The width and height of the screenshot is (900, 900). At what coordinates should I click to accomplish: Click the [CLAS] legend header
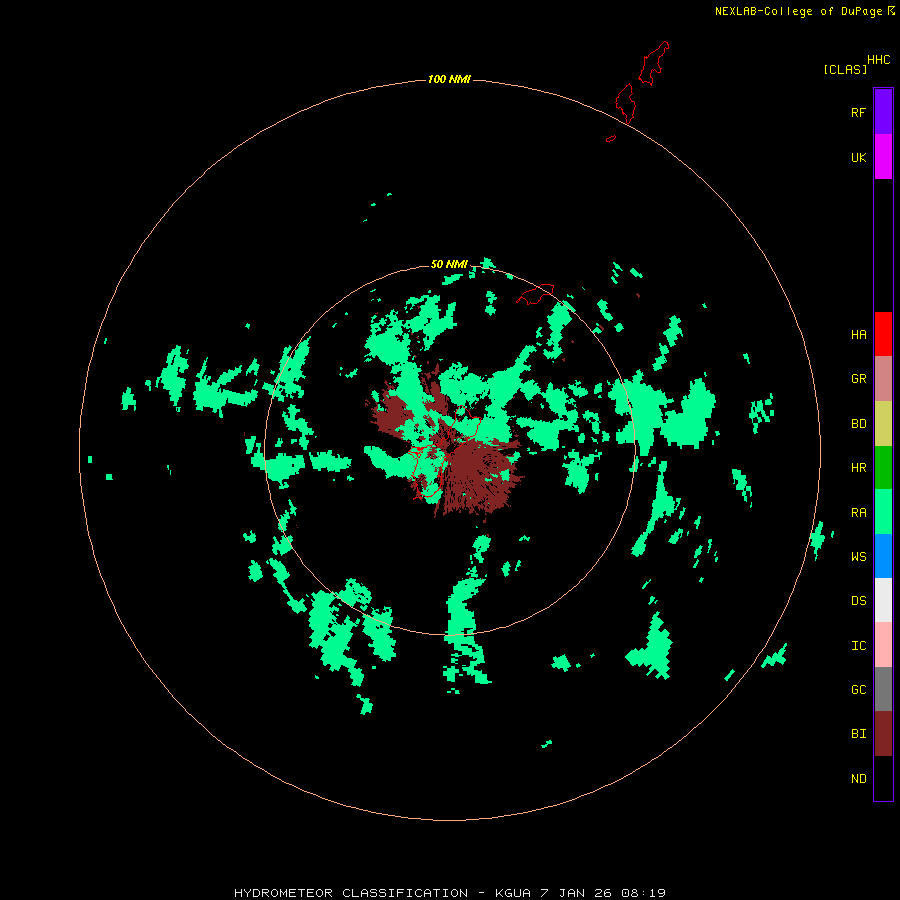click(x=845, y=69)
